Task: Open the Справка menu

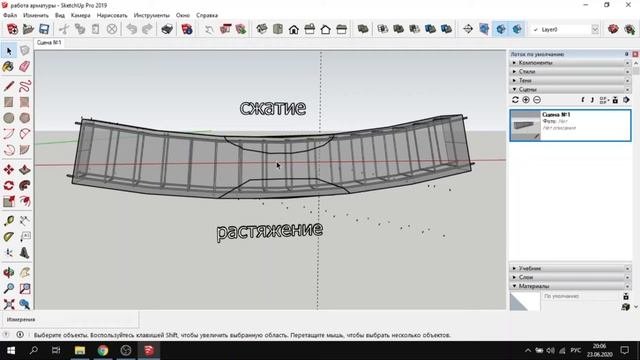Action: tap(207, 15)
